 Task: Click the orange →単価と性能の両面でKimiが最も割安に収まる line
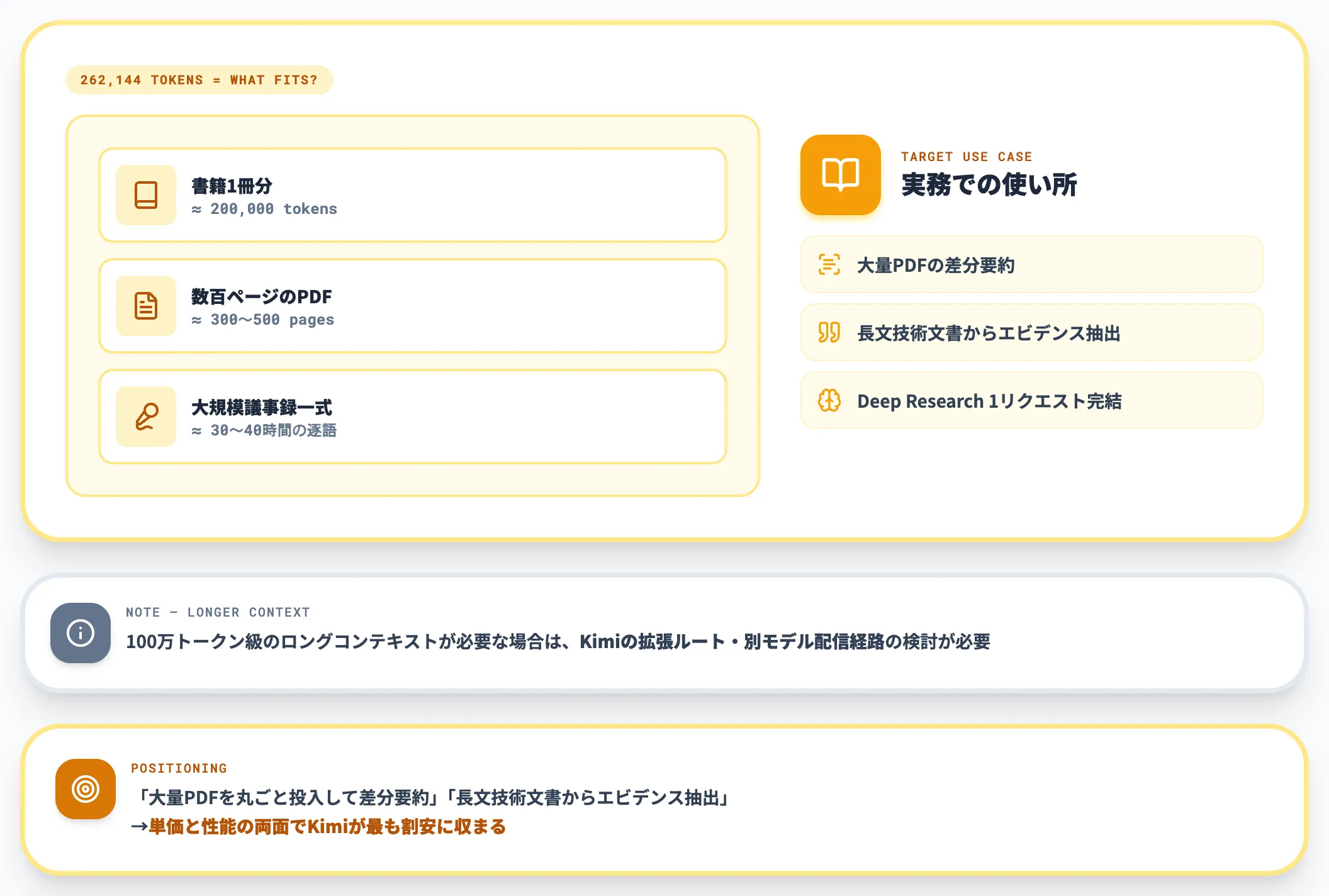(318, 827)
